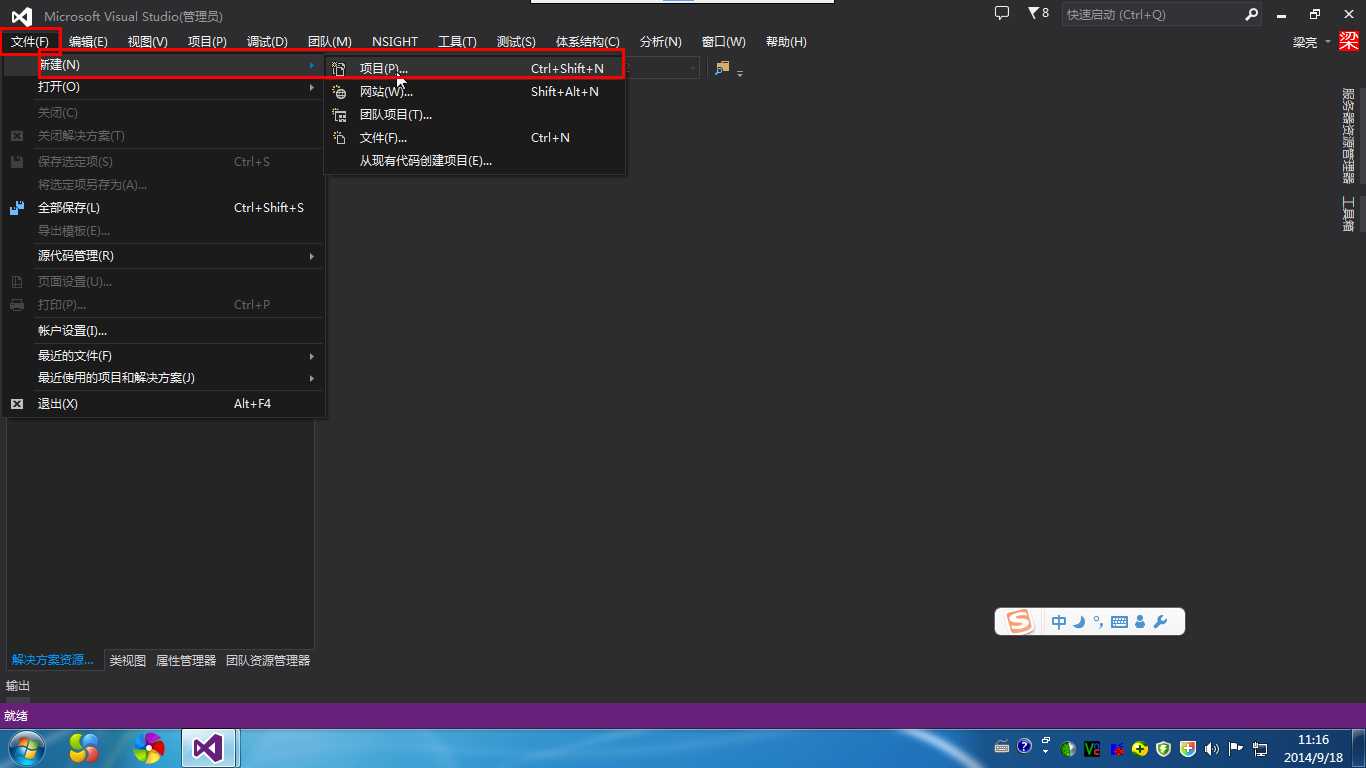The width and height of the screenshot is (1366, 768).
Task: Toggle the moon half-width/full-width icon
Action: point(1079,622)
